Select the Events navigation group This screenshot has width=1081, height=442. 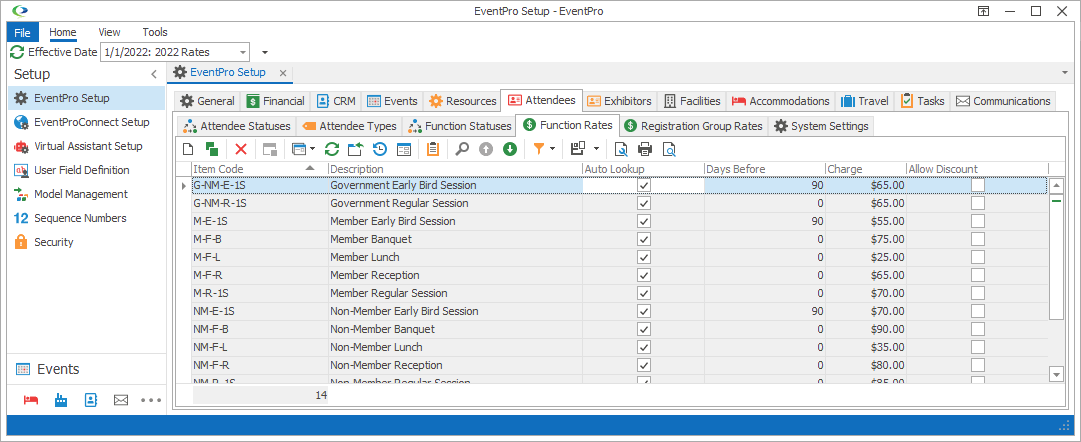click(x=86, y=369)
